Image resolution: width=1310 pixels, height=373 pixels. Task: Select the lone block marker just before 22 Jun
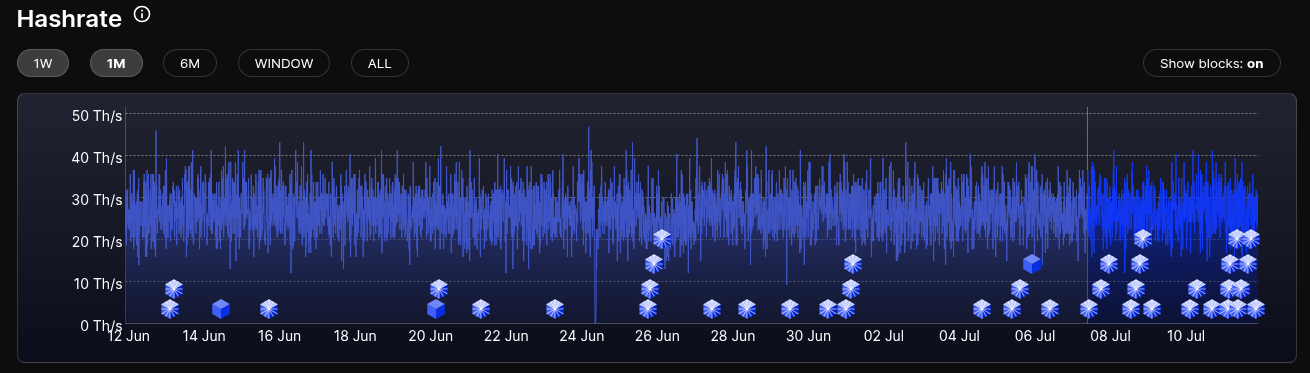click(481, 309)
